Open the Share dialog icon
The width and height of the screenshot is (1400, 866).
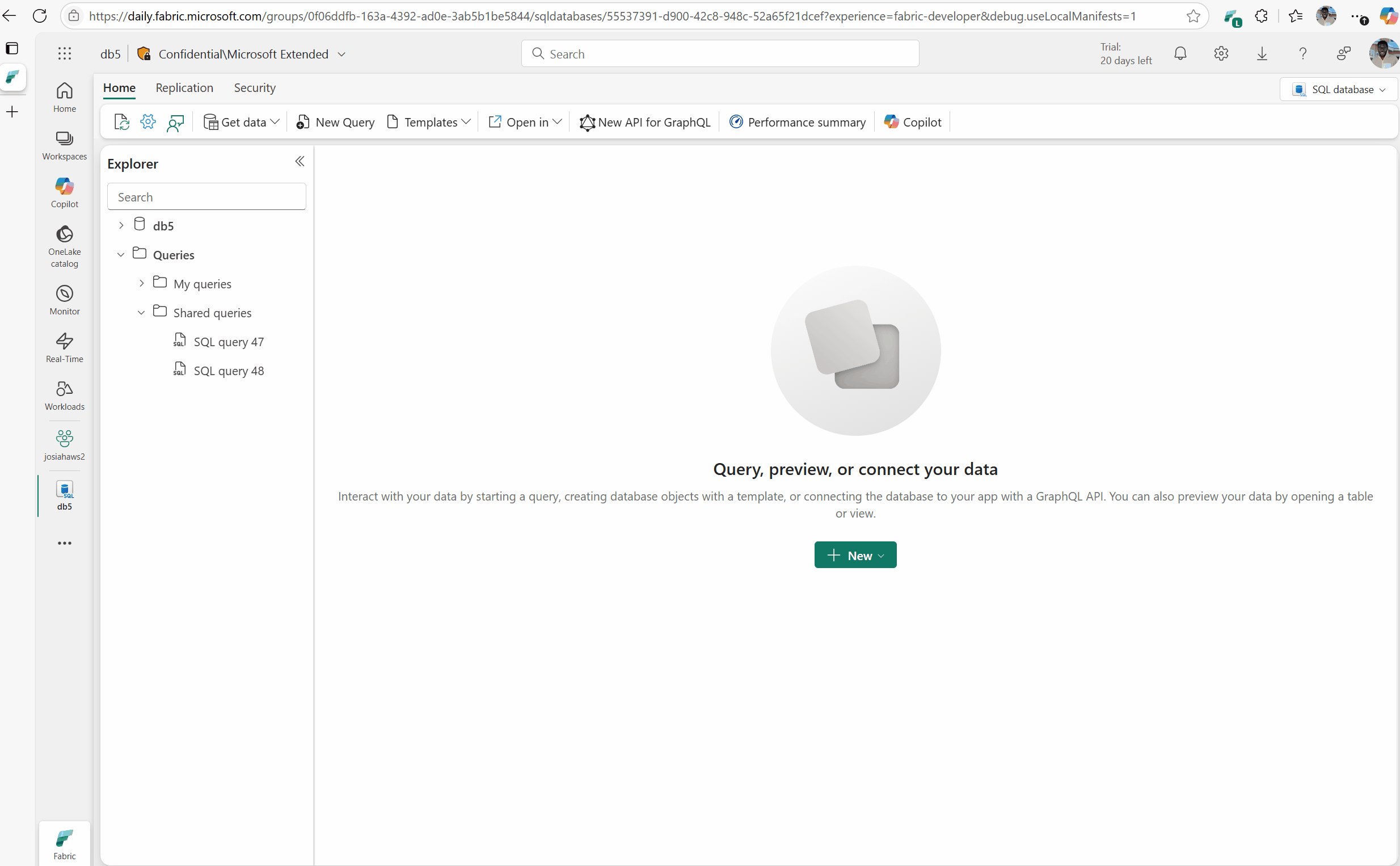175,121
